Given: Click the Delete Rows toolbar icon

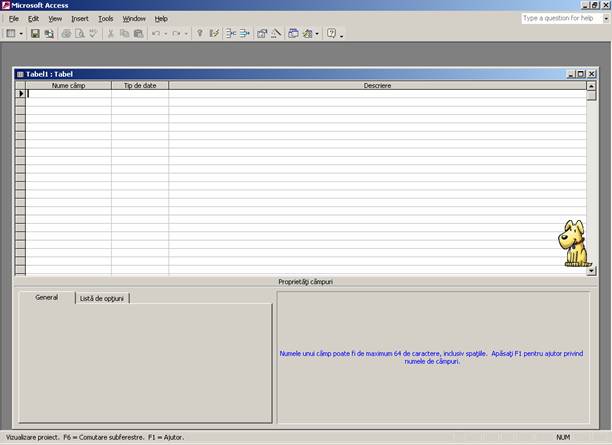Looking at the screenshot, I should 244,34.
